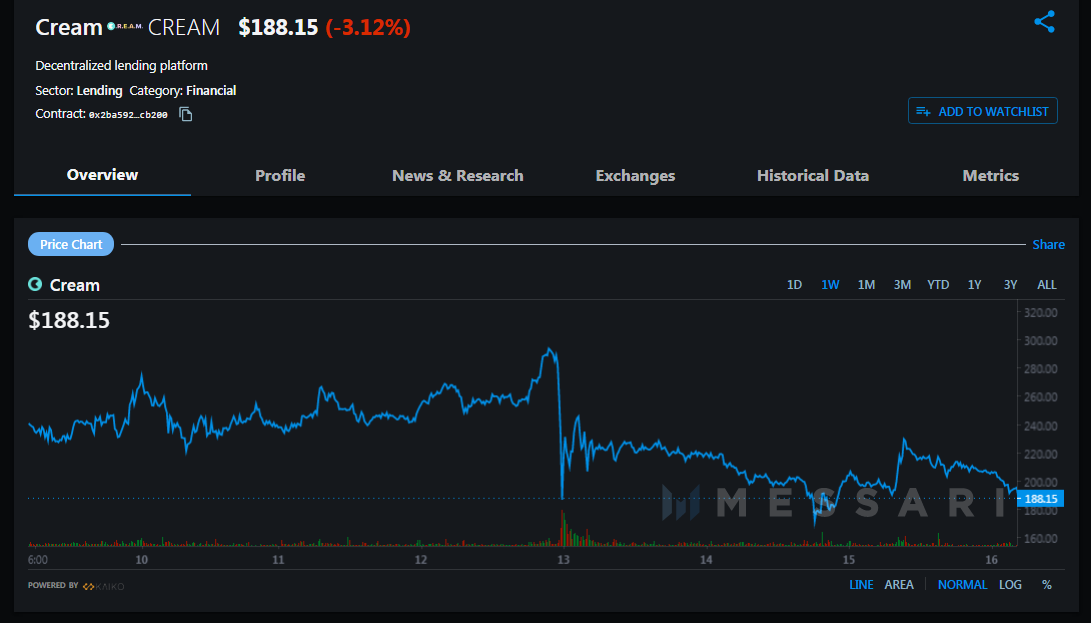Image resolution: width=1091 pixels, height=623 pixels.
Task: Enable percent change view with the % control
Action: coord(1046,585)
